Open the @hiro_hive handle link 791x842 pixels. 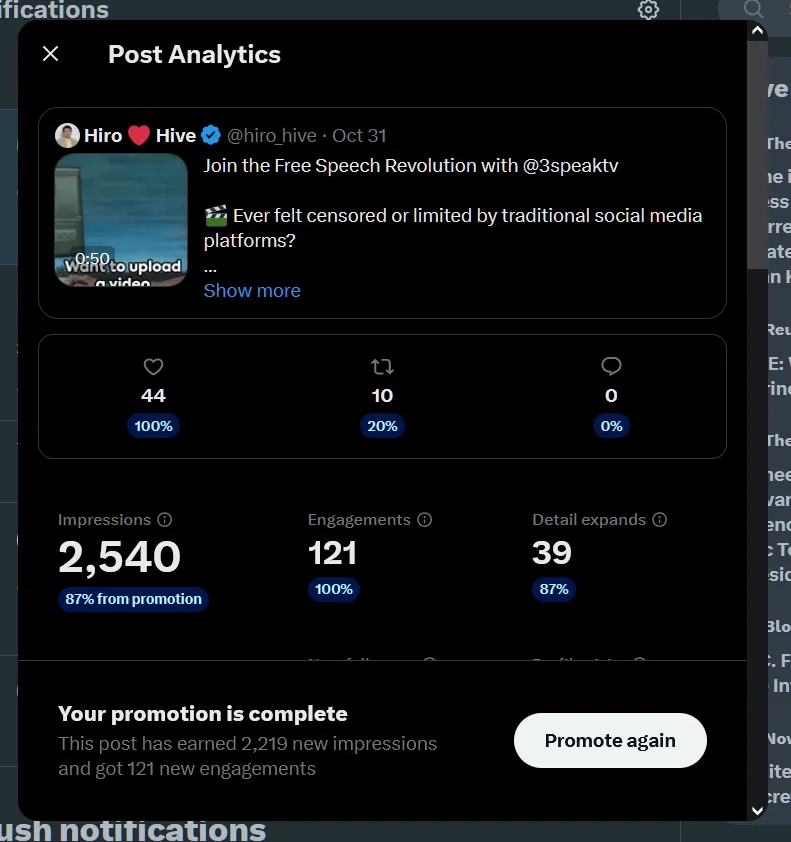click(x=272, y=135)
